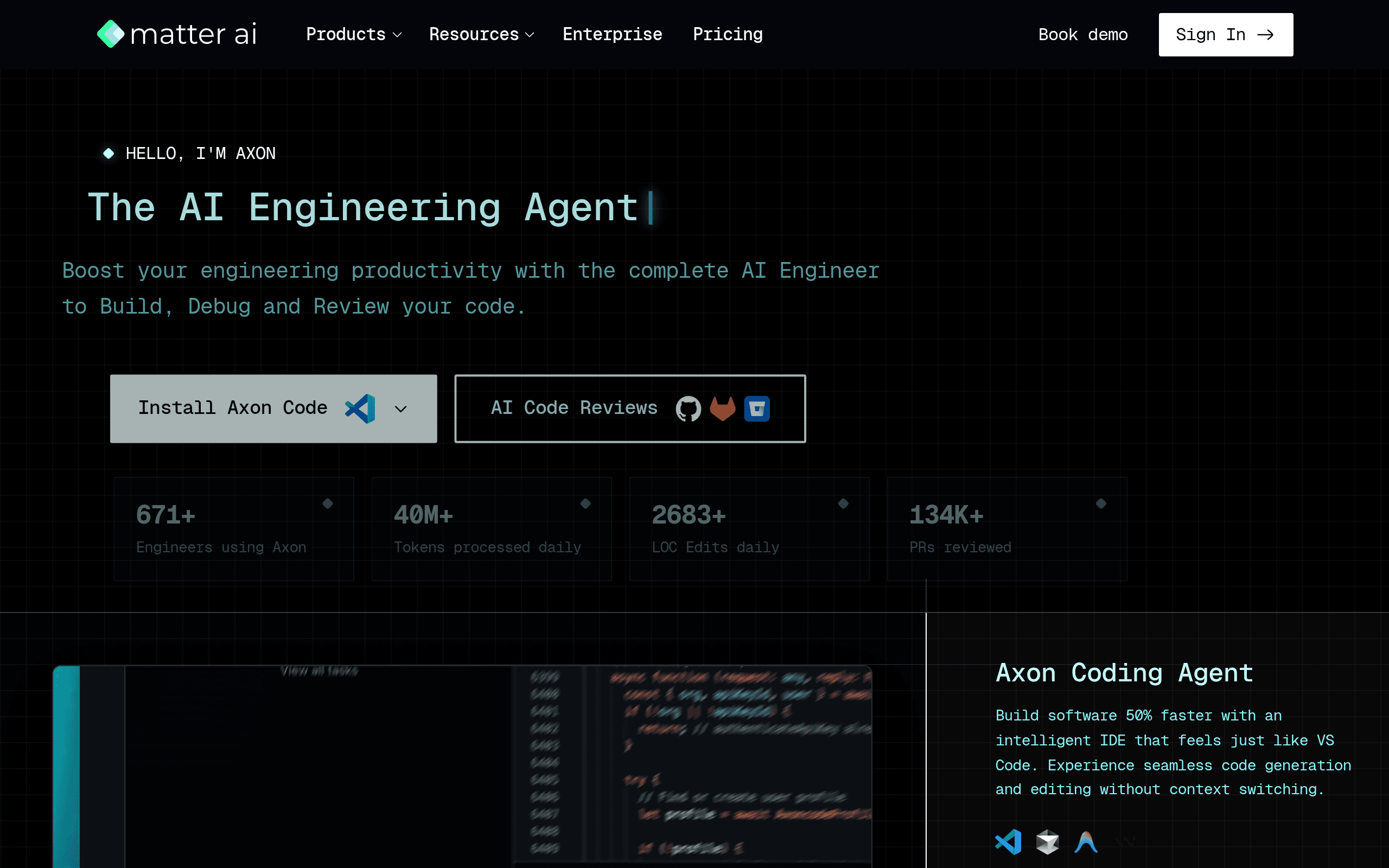Click the blurred code editor preview
The height and width of the screenshot is (868, 1389).
point(463,767)
